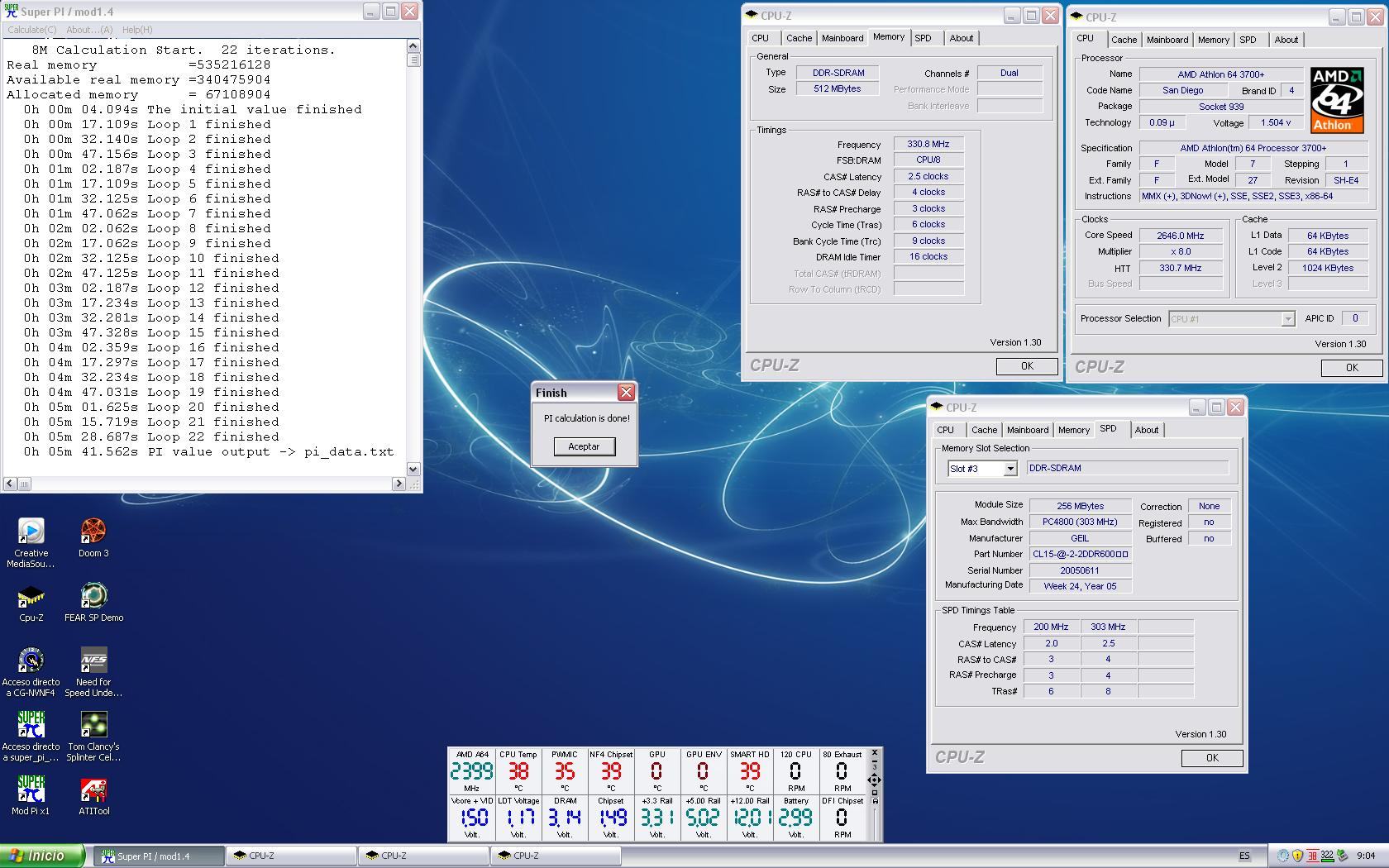Launch Need for Speed Underground shortcut
Image resolution: width=1389 pixels, height=868 pixels.
point(93,661)
